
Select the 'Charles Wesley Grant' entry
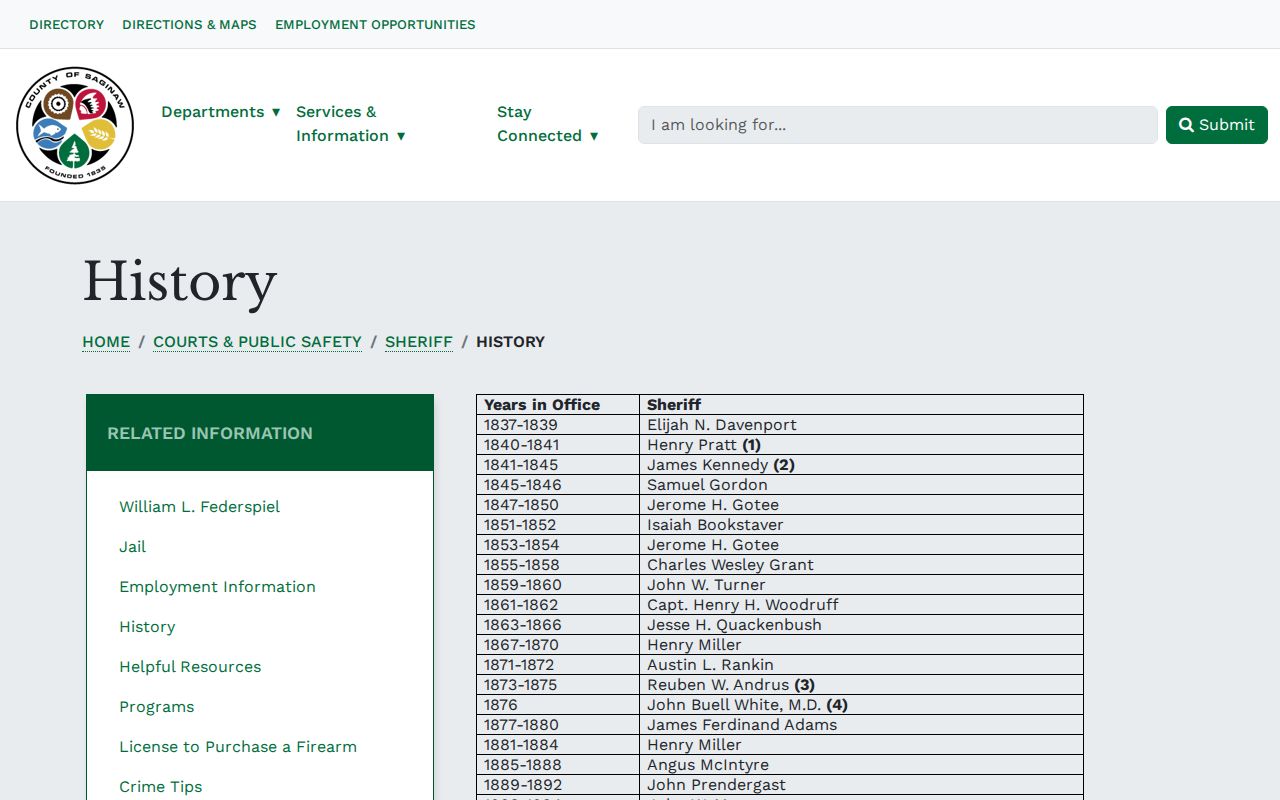(861, 565)
